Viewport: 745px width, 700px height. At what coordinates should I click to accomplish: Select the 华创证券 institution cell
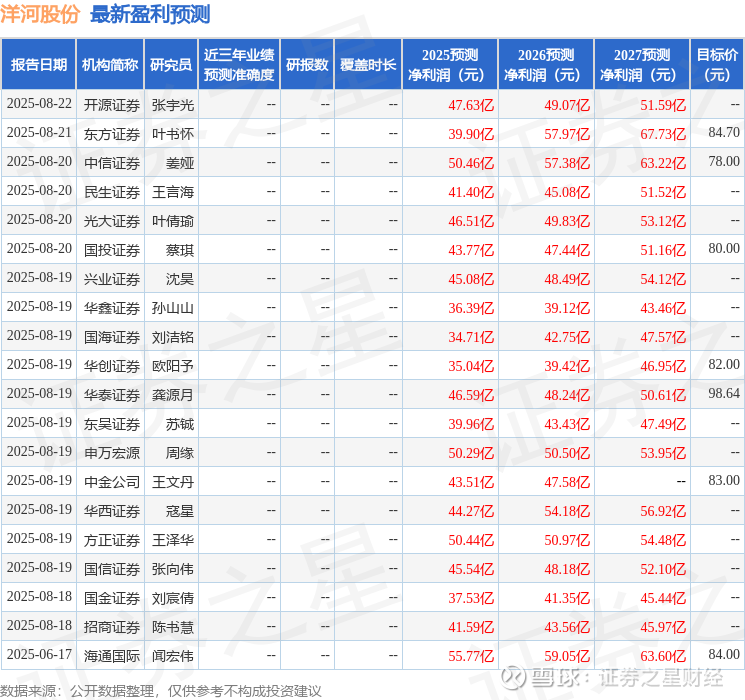(112, 366)
